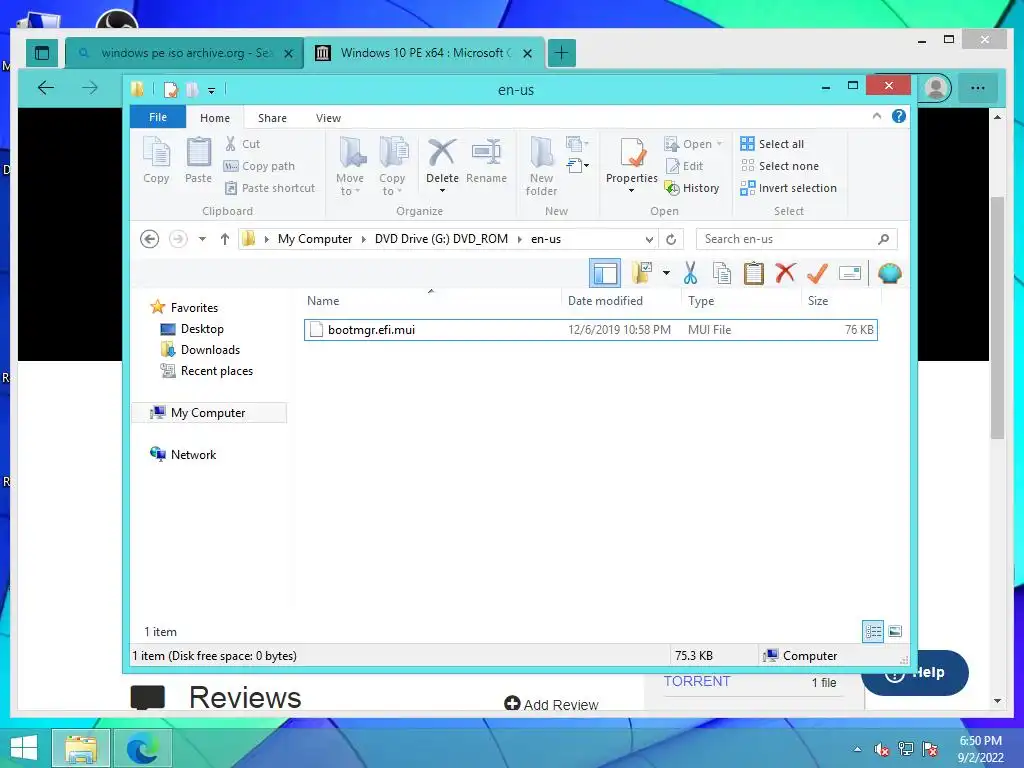This screenshot has width=1024, height=768.
Task: Click DVD Drive (G:) DVD_ROM breadcrumb
Action: click(441, 239)
